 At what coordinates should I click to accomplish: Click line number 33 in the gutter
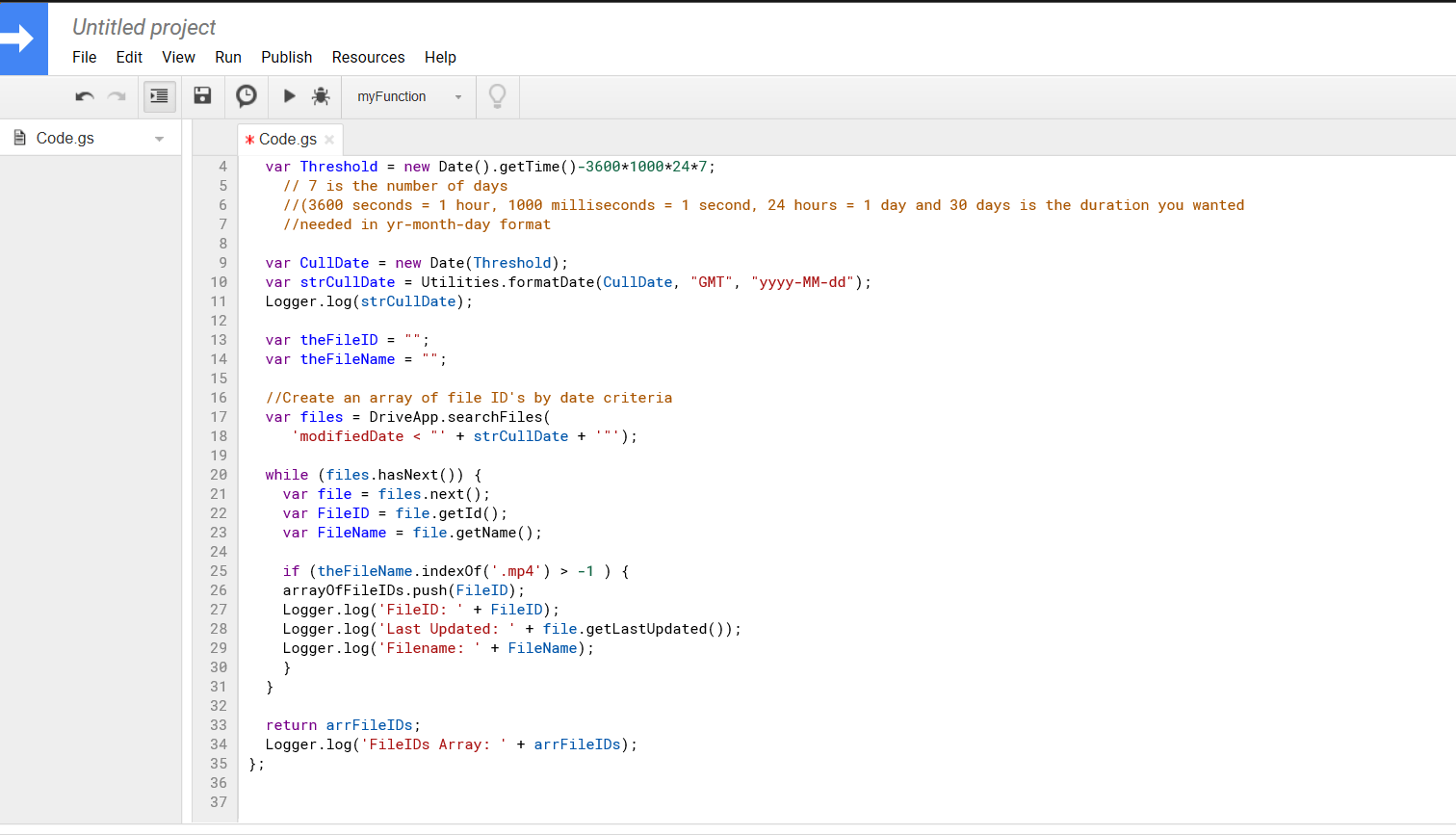point(219,725)
